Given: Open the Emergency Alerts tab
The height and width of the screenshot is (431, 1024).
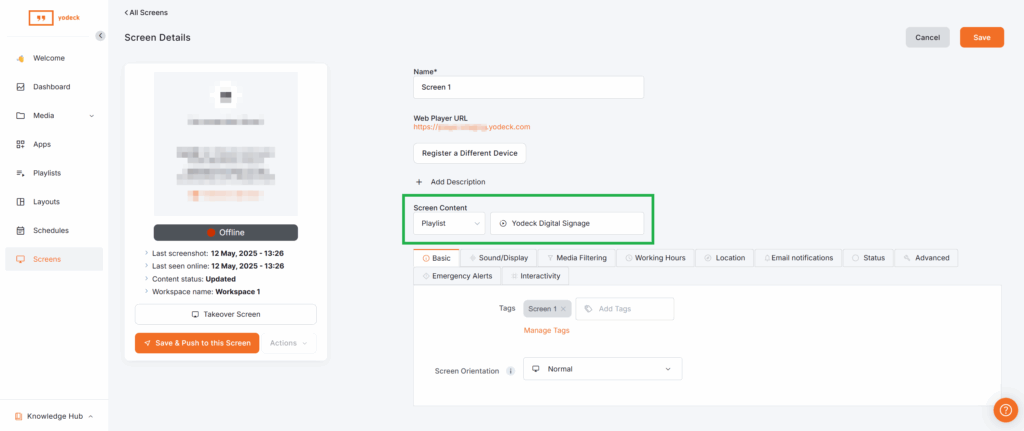Looking at the screenshot, I should [x=456, y=276].
